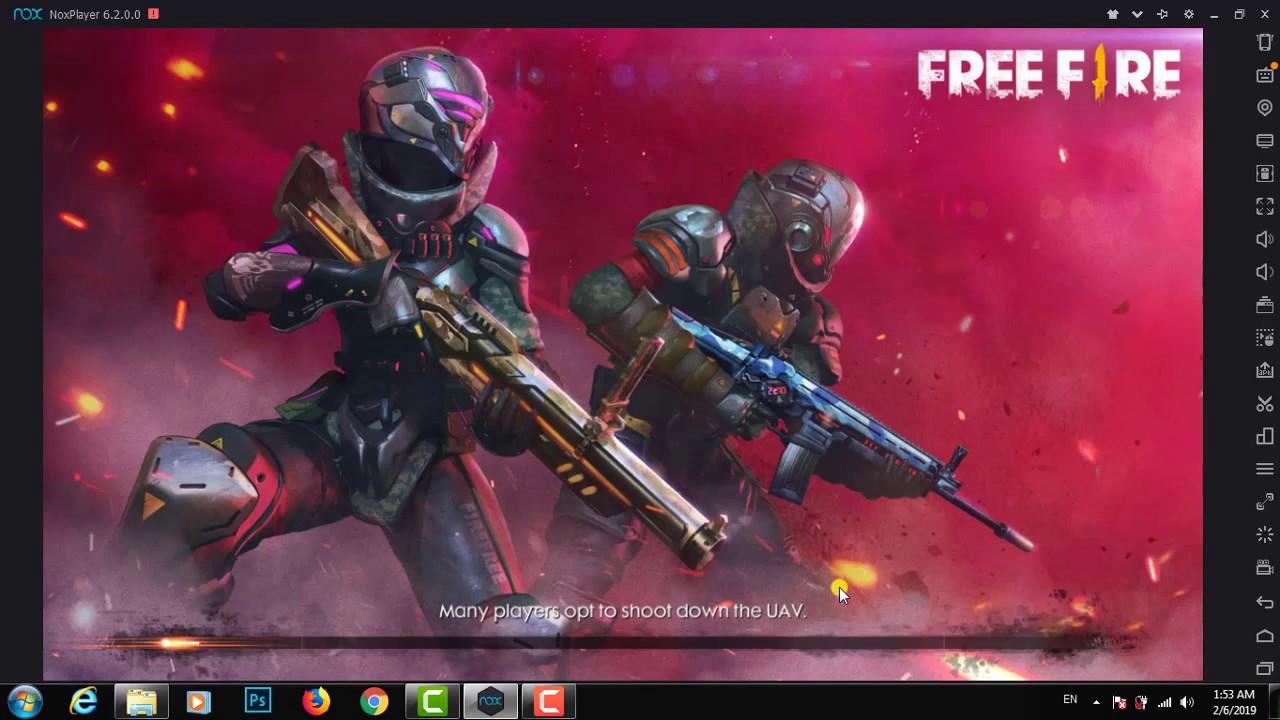Screen dimensions: 1280x720
Task: Open Action Center flag tray icon
Action: pyautogui.click(x=1119, y=702)
